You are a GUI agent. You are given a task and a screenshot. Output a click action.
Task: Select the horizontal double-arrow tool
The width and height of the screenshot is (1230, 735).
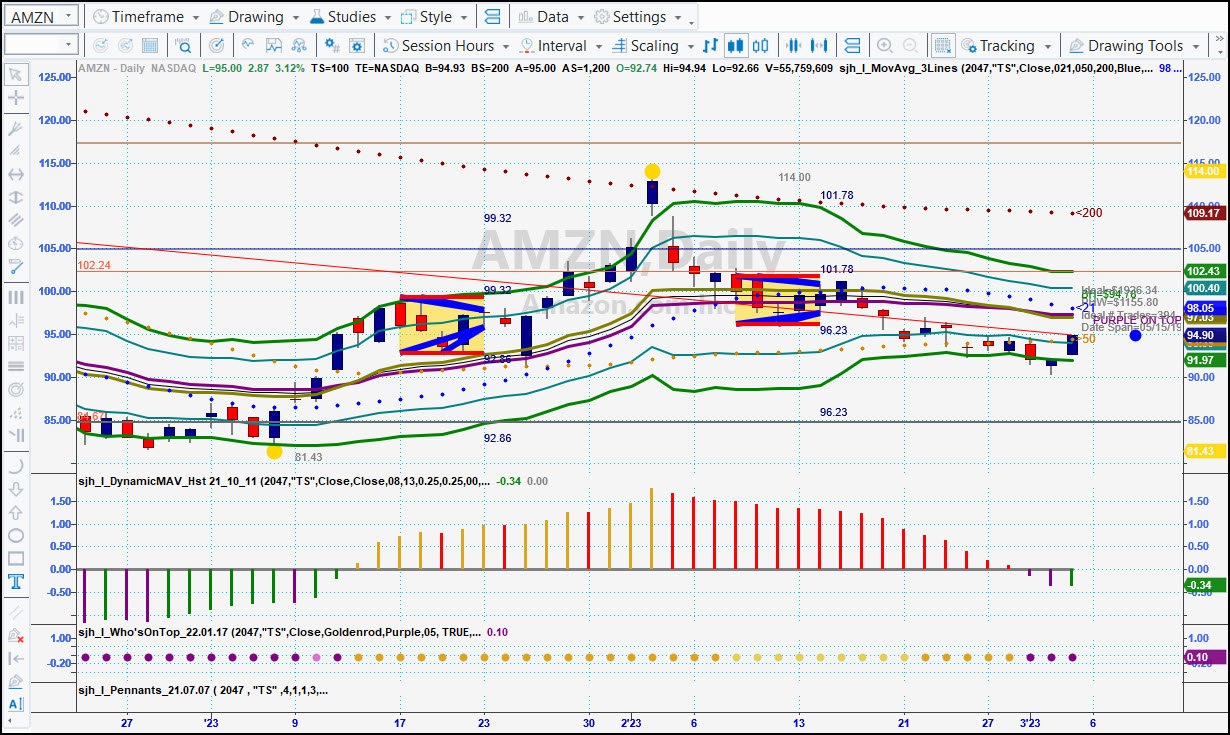[x=16, y=174]
